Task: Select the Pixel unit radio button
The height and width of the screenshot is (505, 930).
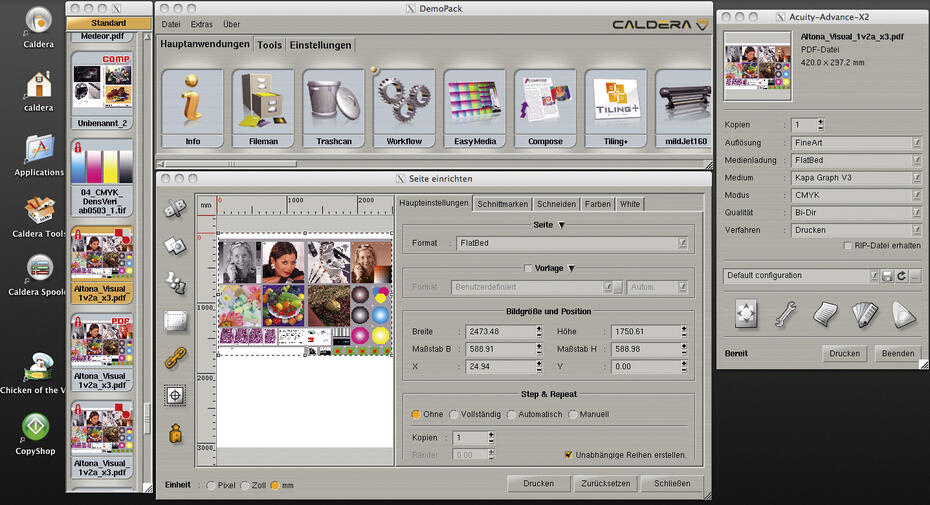Action: tap(211, 485)
